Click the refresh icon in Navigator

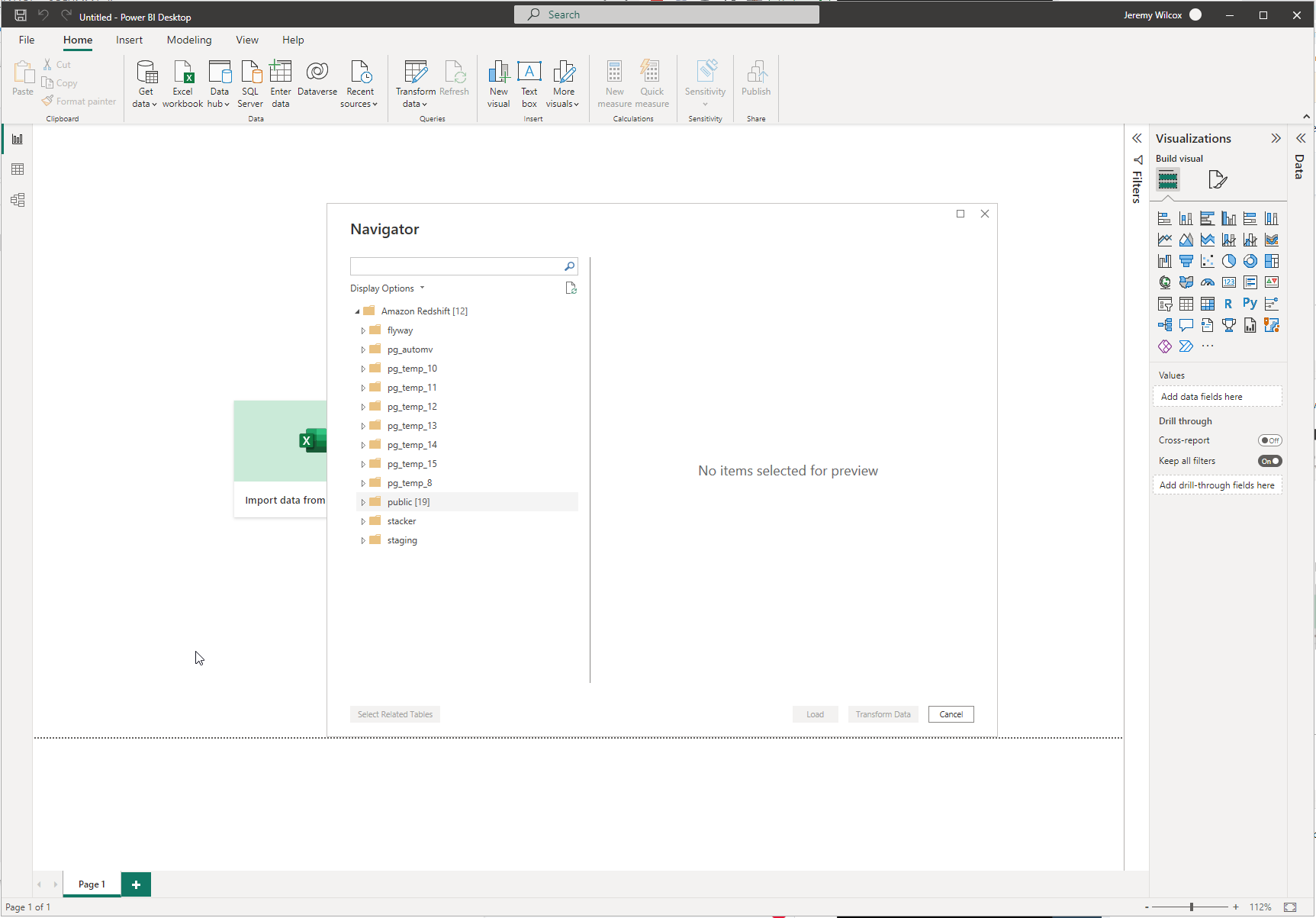(571, 288)
